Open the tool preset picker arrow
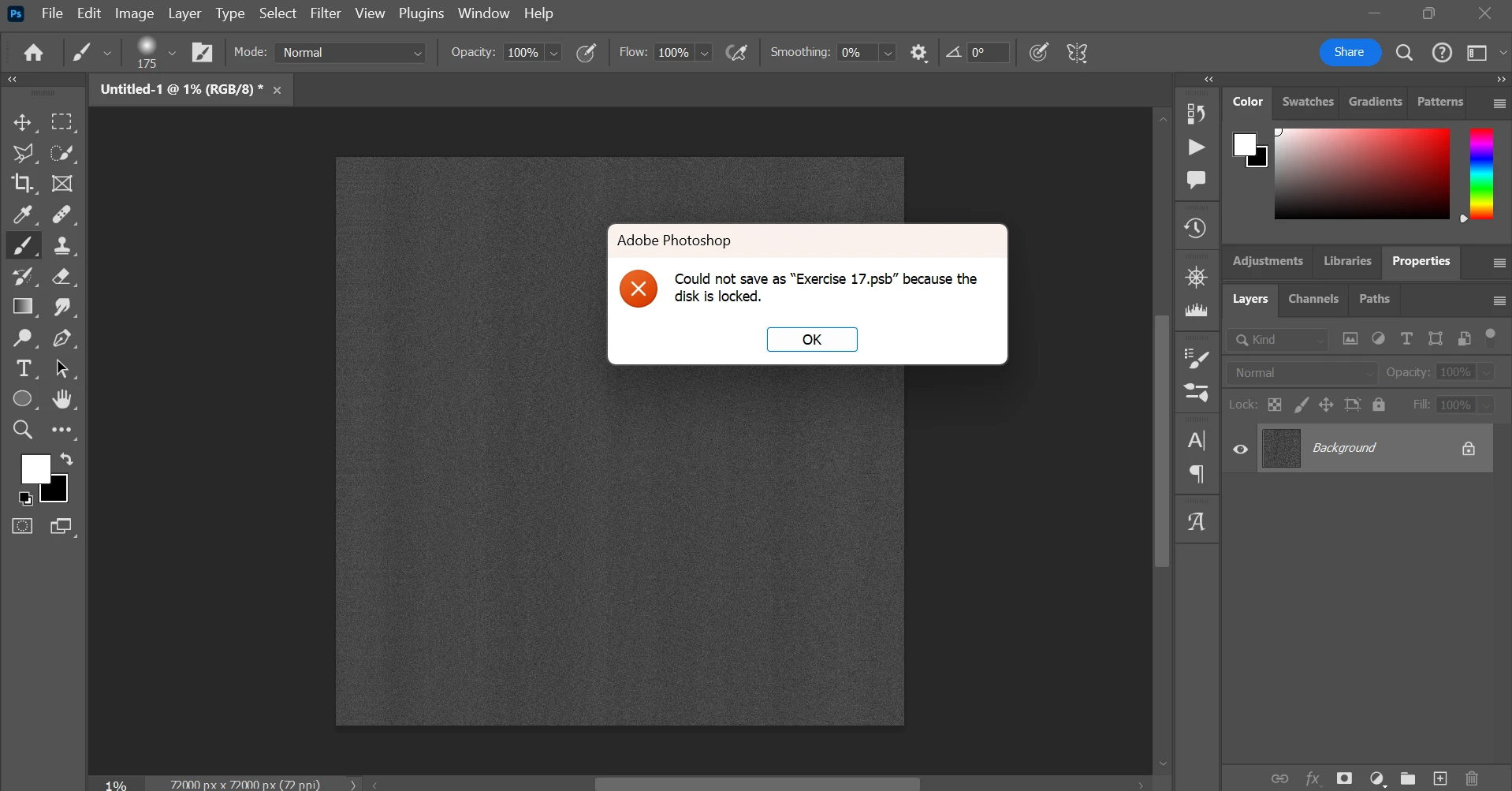Viewport: 1512px width, 791px height. coord(107,53)
